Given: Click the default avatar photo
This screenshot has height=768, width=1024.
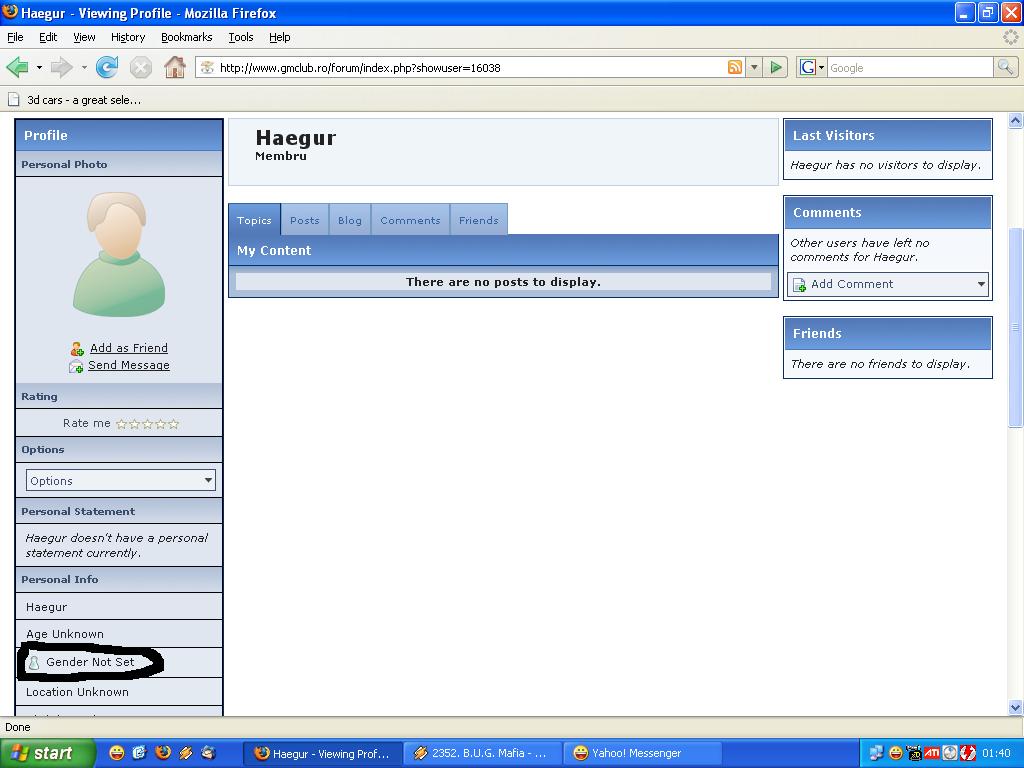Looking at the screenshot, I should point(119,254).
